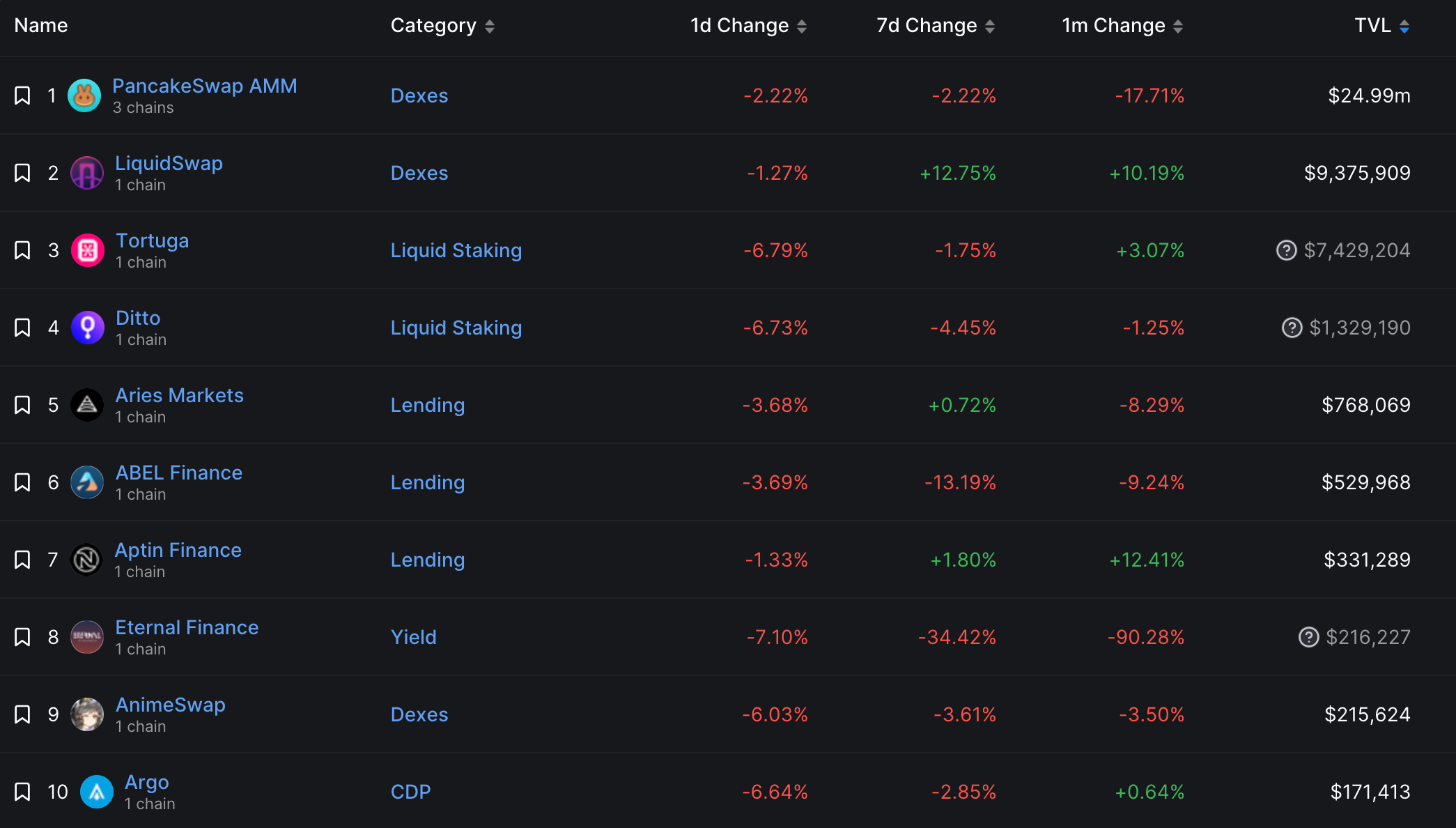1456x828 pixels.
Task: Toggle bookmark for AnimeSwap
Action: (22, 714)
